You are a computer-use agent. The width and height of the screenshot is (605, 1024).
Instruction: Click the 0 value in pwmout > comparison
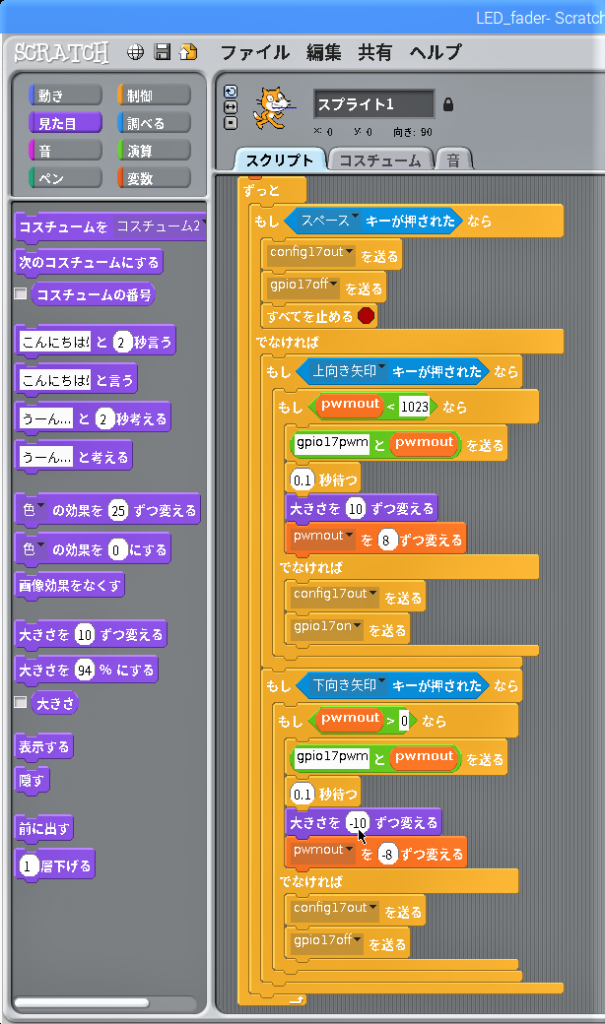coord(404,721)
